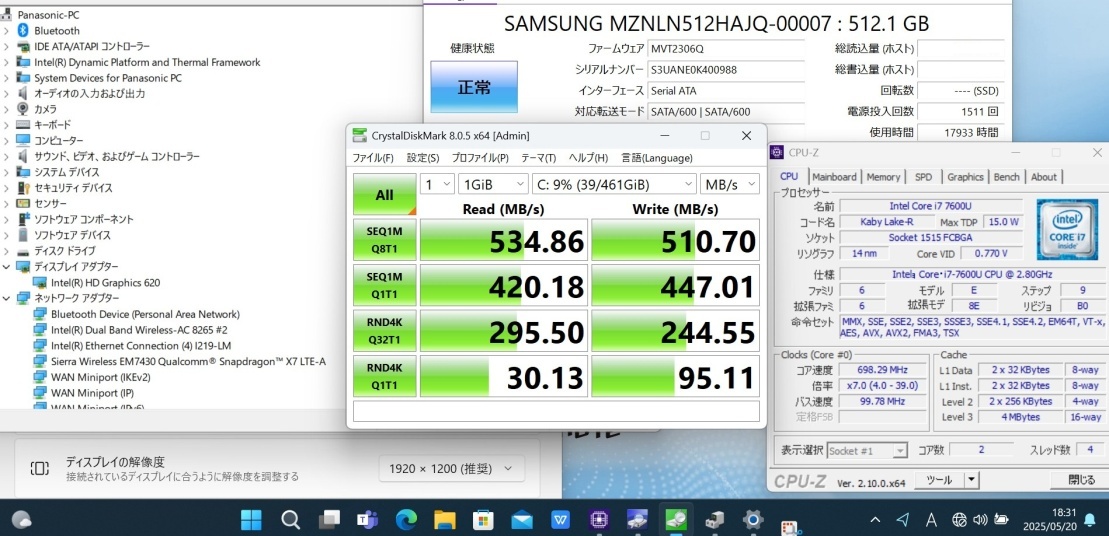
Task: Run the SEQ1M Q1T1 test
Action: coord(385,285)
